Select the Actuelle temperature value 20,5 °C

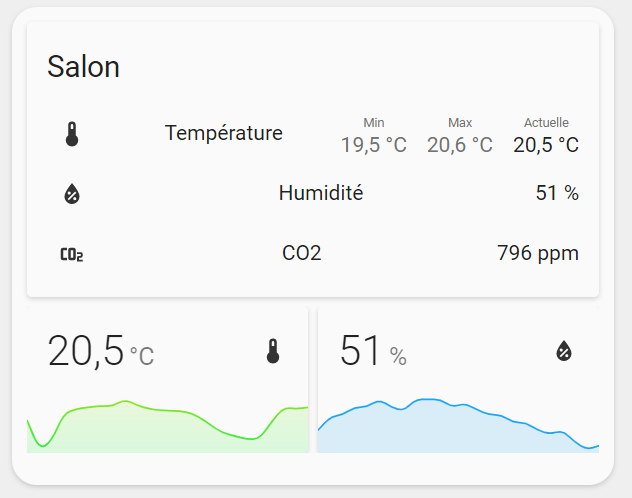pyautogui.click(x=546, y=145)
